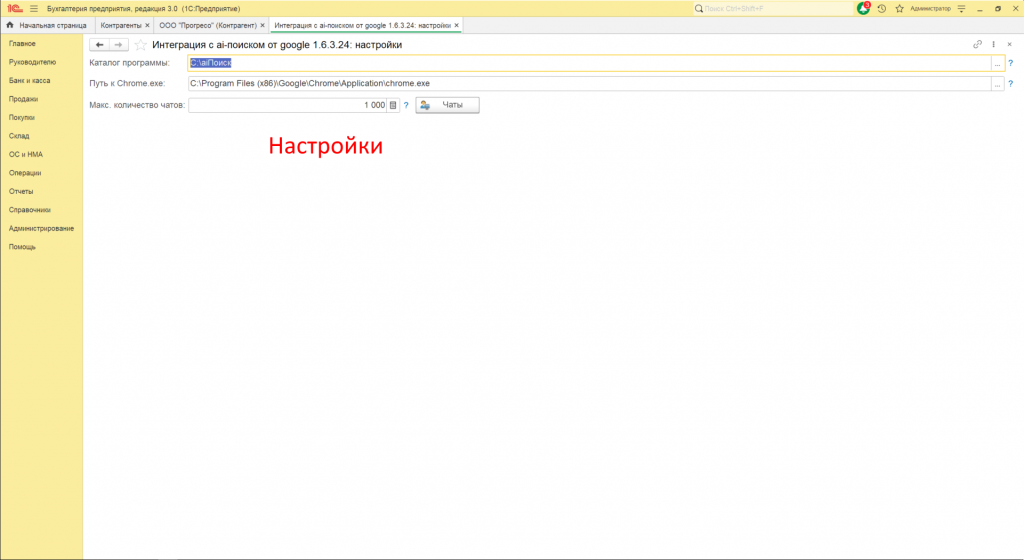
Task: Go back with the left arrow button
Action: pyautogui.click(x=99, y=44)
